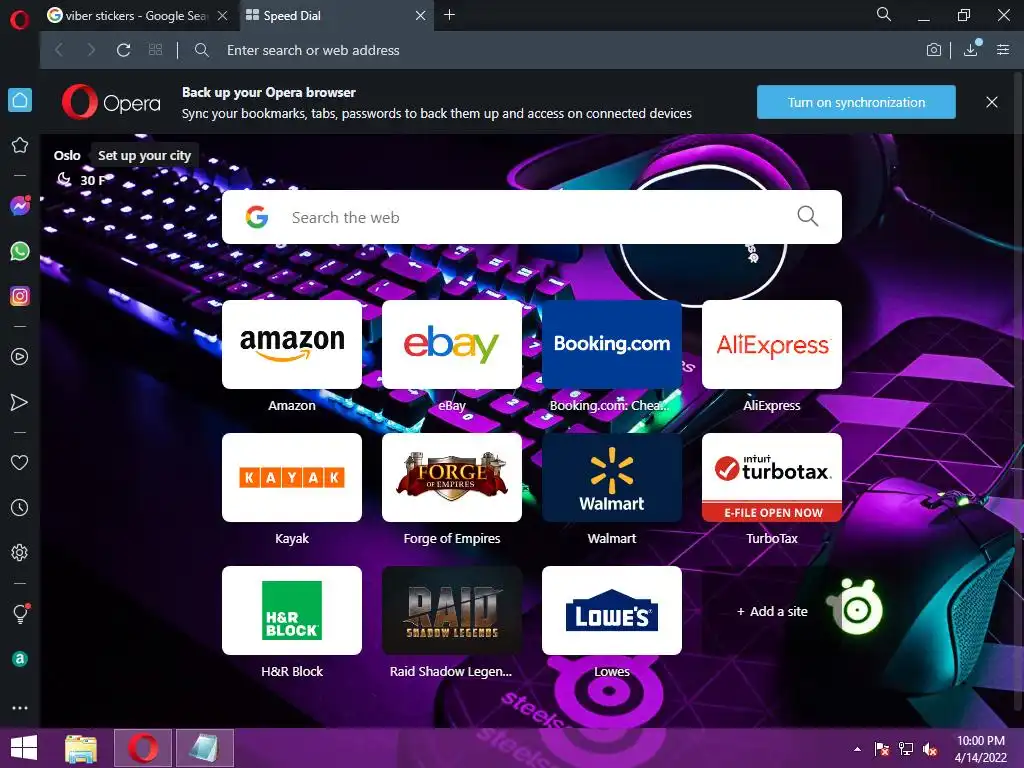Image resolution: width=1024 pixels, height=768 pixels.
Task: Open WhatsApp in the sidebar
Action: pyautogui.click(x=20, y=251)
